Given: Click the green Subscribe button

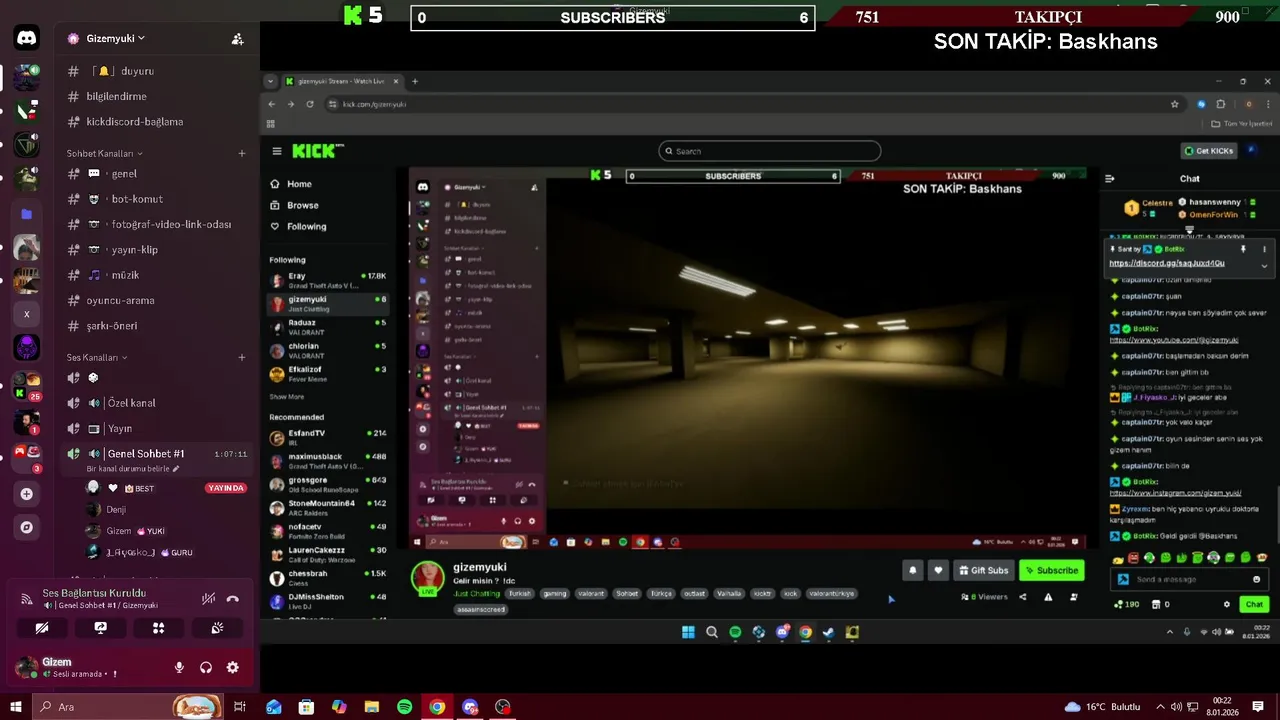Looking at the screenshot, I should [x=1051, y=570].
